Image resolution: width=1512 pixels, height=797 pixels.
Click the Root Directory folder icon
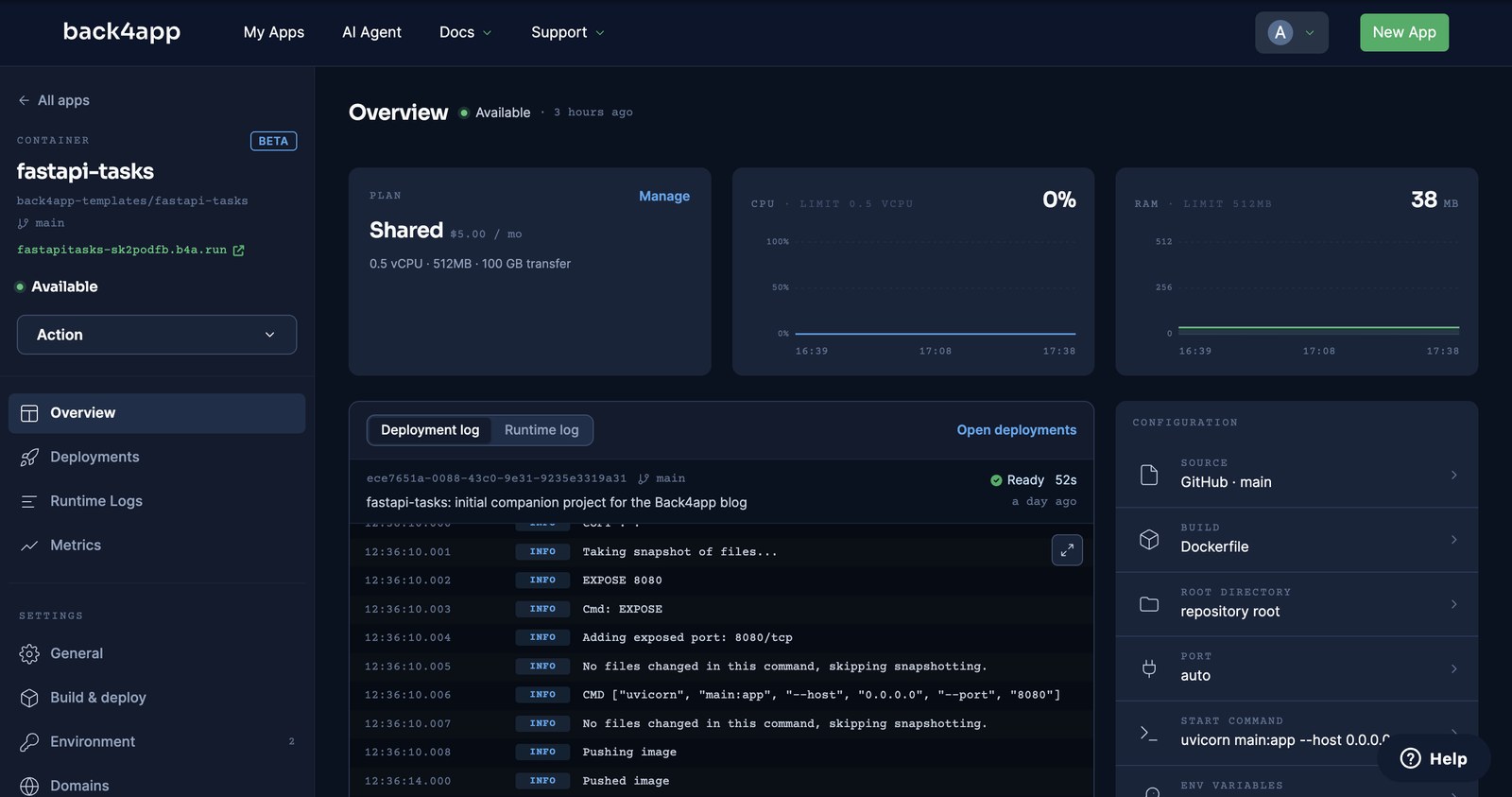tap(1149, 604)
